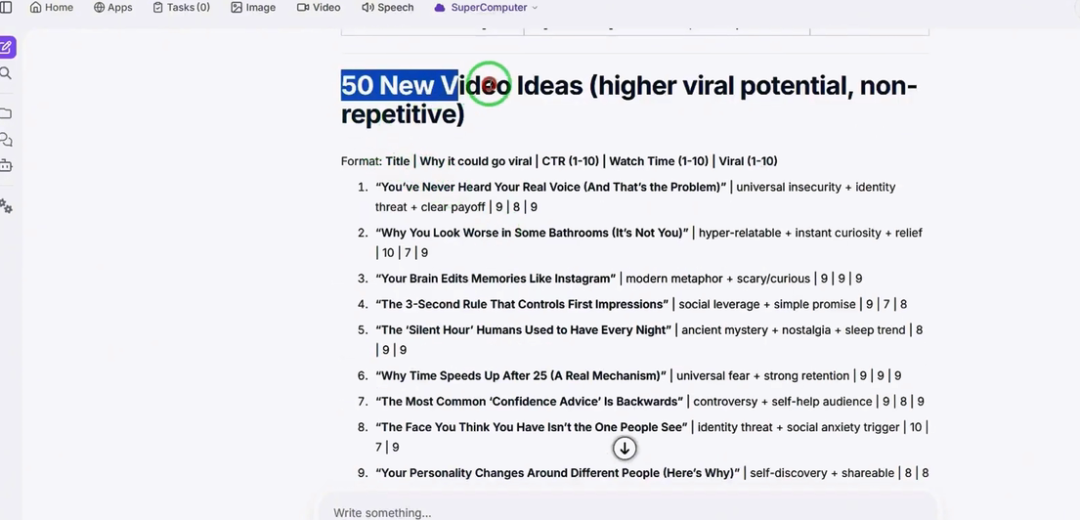The image size is (1080, 520).
Task: Open the settings gears icon in sidebar
Action: [6, 206]
